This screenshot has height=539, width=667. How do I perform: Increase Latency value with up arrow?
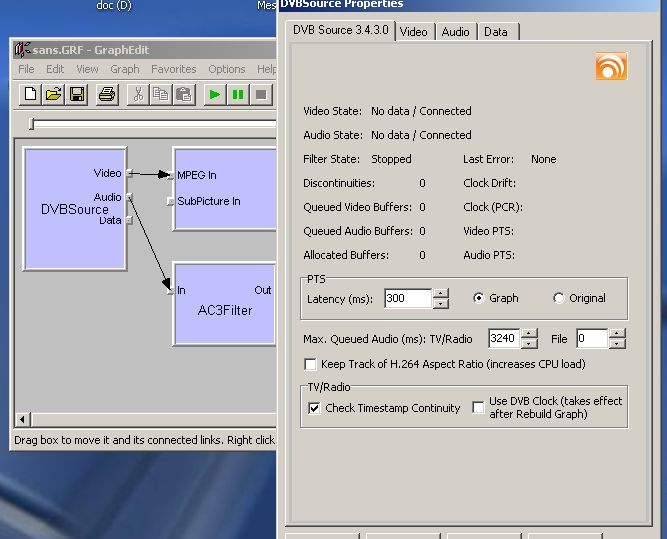click(441, 294)
